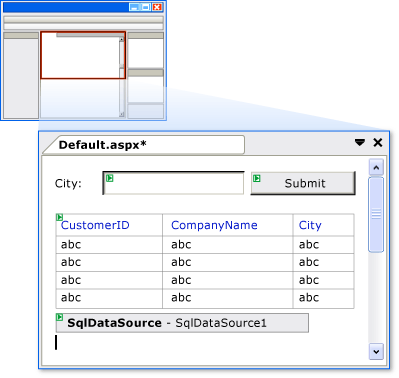Click the red-outlined editor area thumbnail
399x378 pixels.
tap(83, 55)
